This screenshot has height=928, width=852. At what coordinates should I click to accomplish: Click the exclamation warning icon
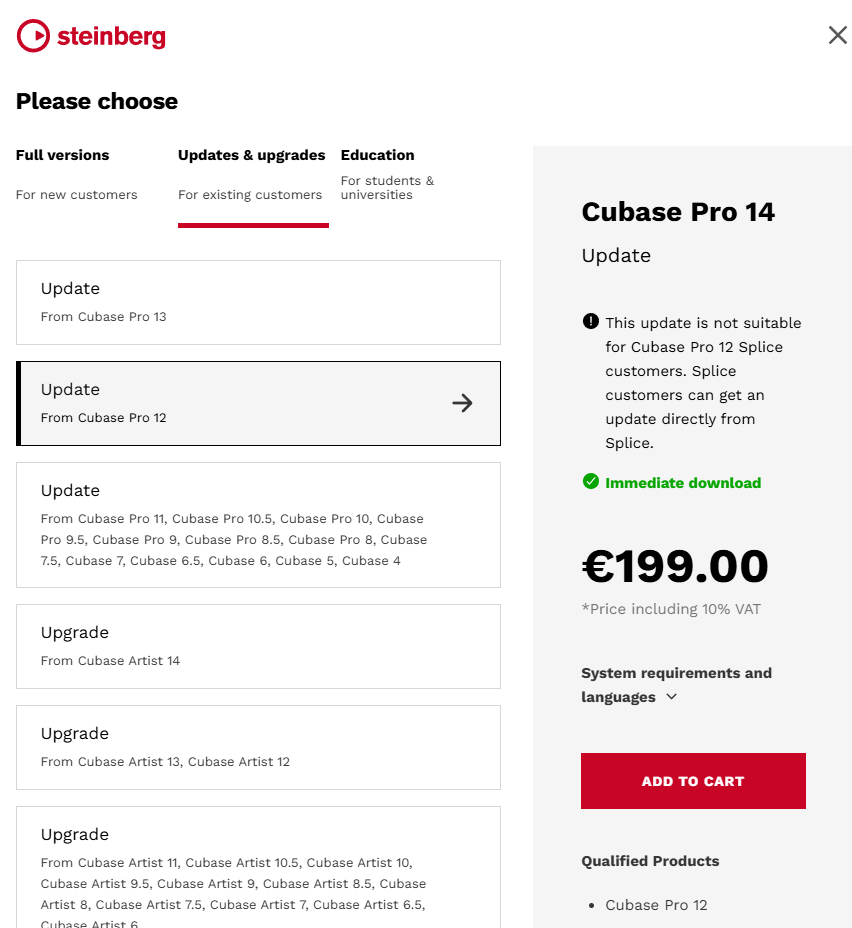pos(590,322)
